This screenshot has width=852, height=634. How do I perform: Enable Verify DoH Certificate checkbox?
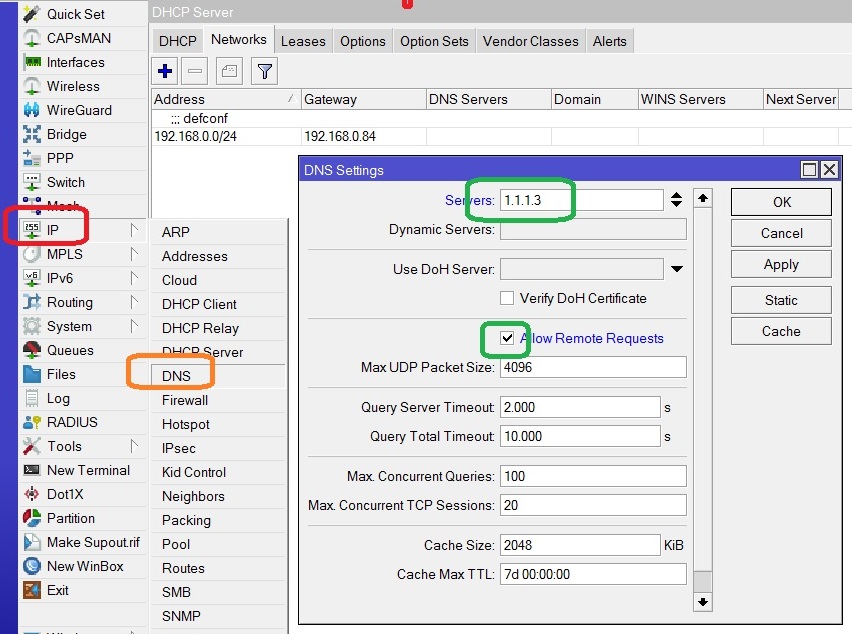(509, 298)
